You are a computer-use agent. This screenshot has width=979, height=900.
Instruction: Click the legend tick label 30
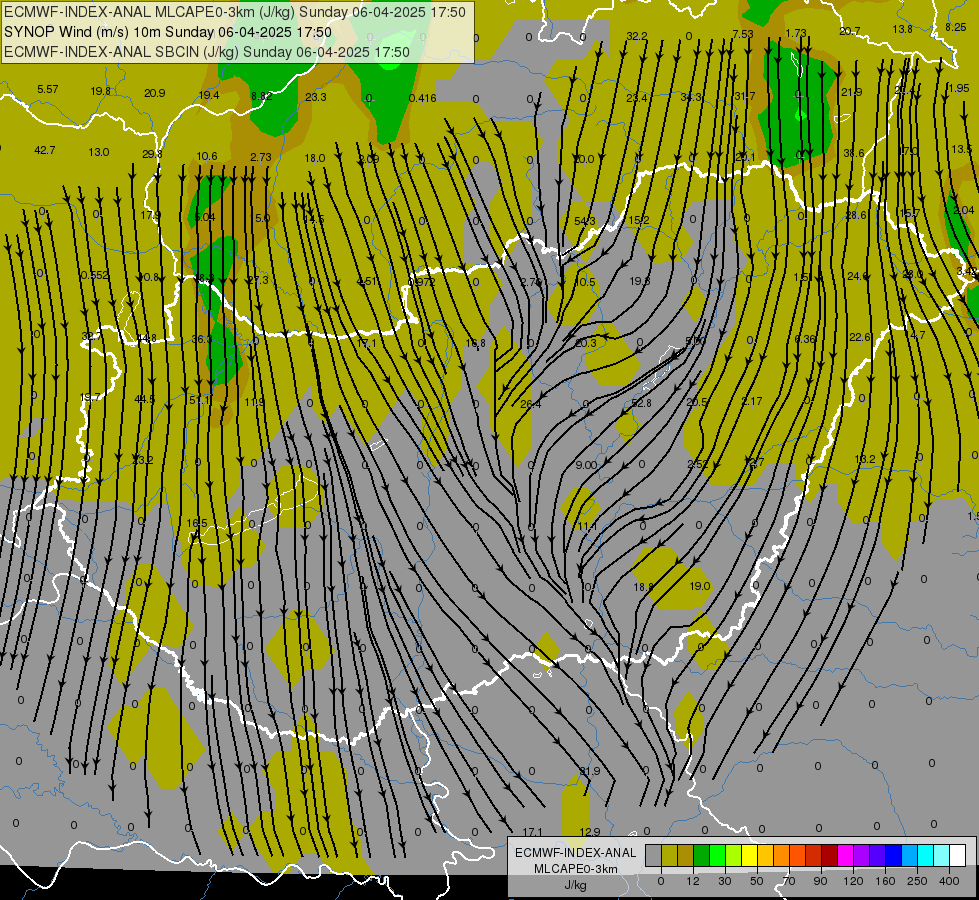click(724, 881)
